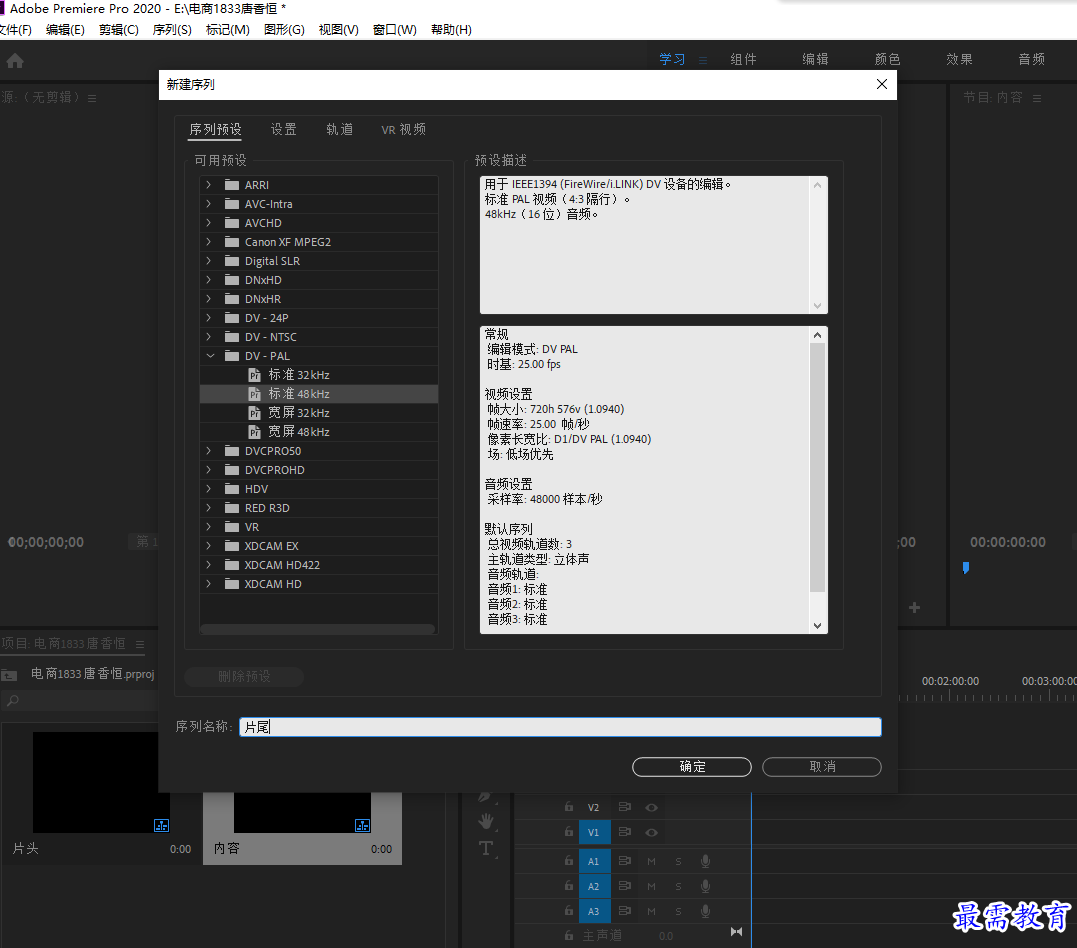Click the preset settings details scrollbar
This screenshot has width=1077, height=948.
pos(817,467)
